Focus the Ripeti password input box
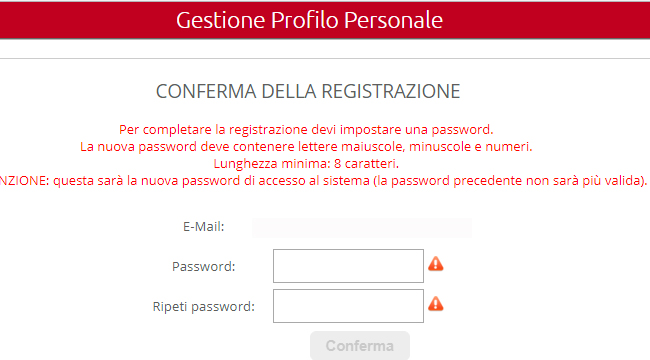 [348, 306]
